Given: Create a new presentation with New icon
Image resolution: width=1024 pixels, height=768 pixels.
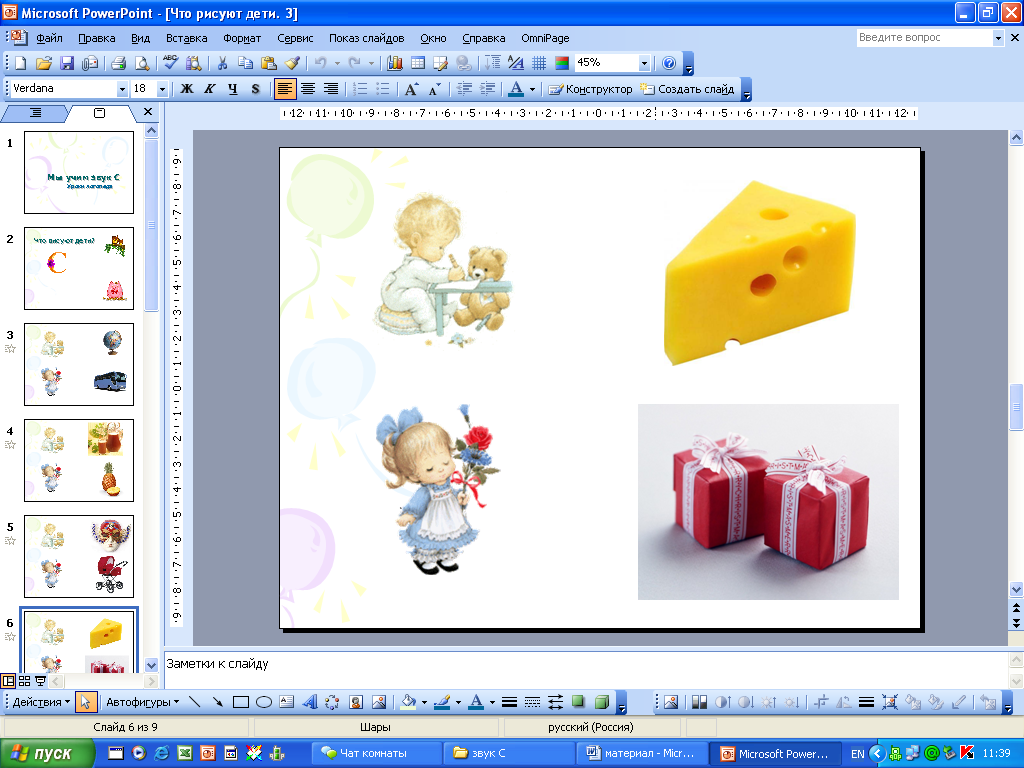Looking at the screenshot, I should [x=20, y=63].
